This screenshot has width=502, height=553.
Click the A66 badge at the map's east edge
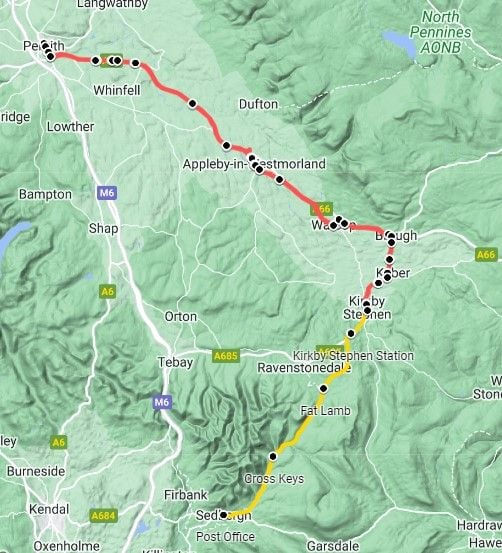coord(486,255)
